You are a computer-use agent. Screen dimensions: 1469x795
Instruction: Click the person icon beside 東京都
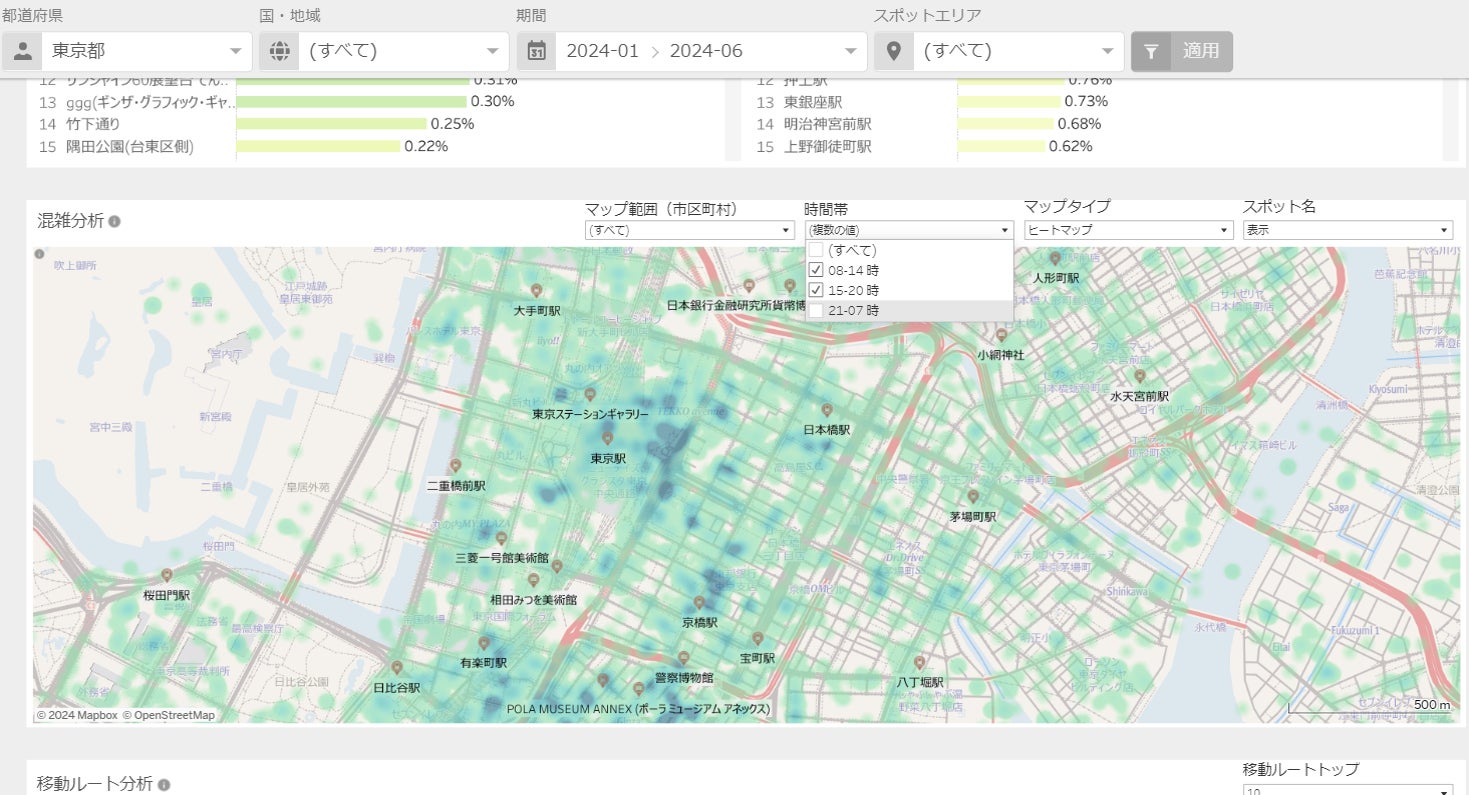click(x=22, y=51)
